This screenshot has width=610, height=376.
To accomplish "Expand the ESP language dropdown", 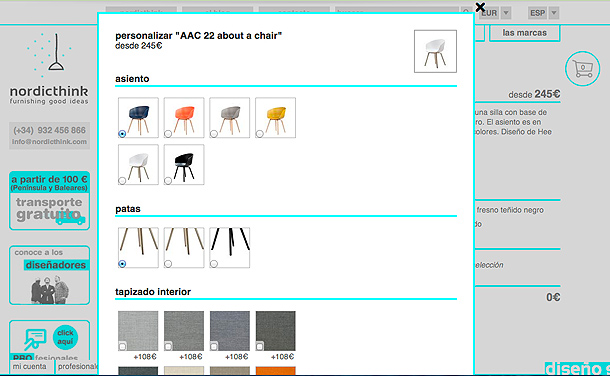I will click(554, 13).
